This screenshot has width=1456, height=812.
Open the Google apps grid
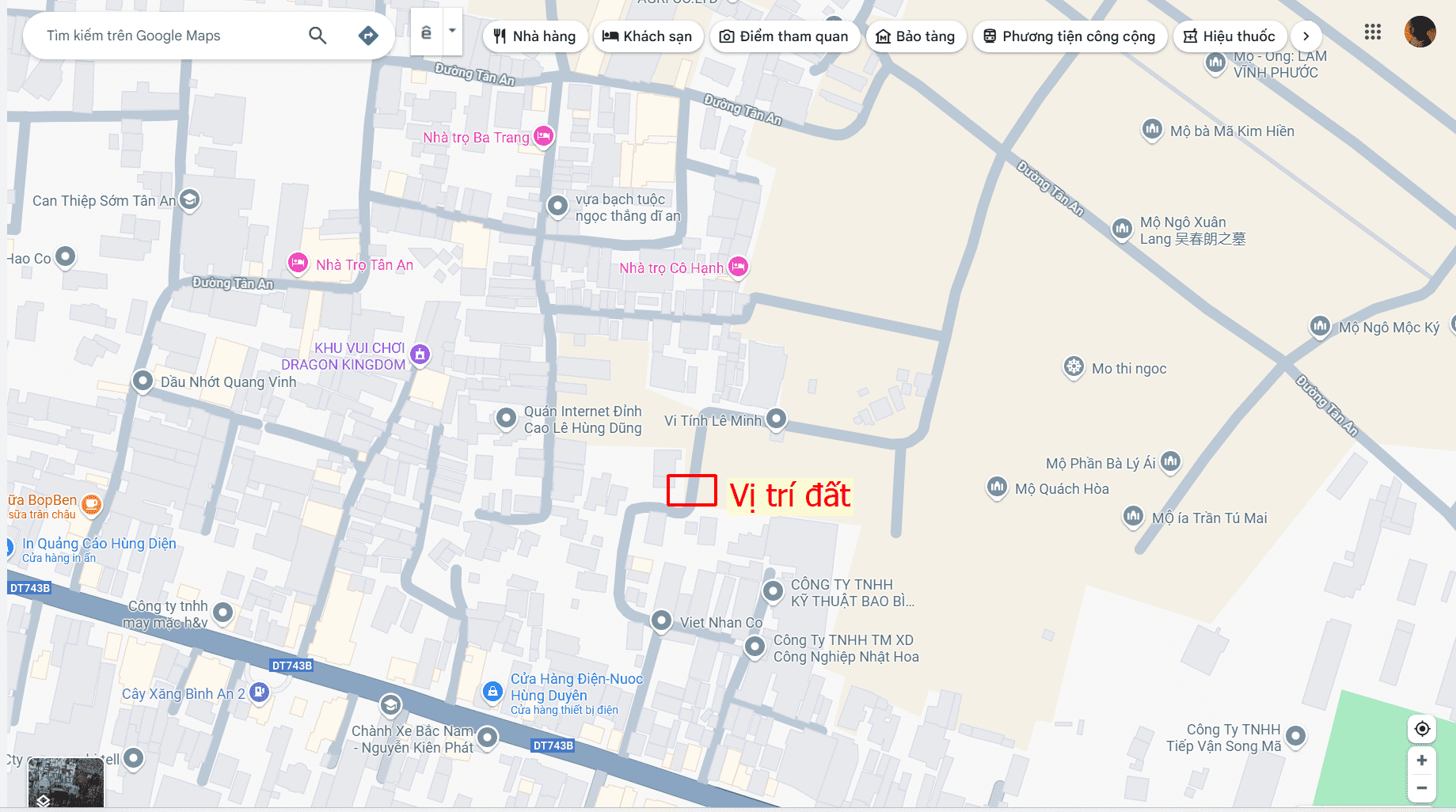(x=1373, y=32)
